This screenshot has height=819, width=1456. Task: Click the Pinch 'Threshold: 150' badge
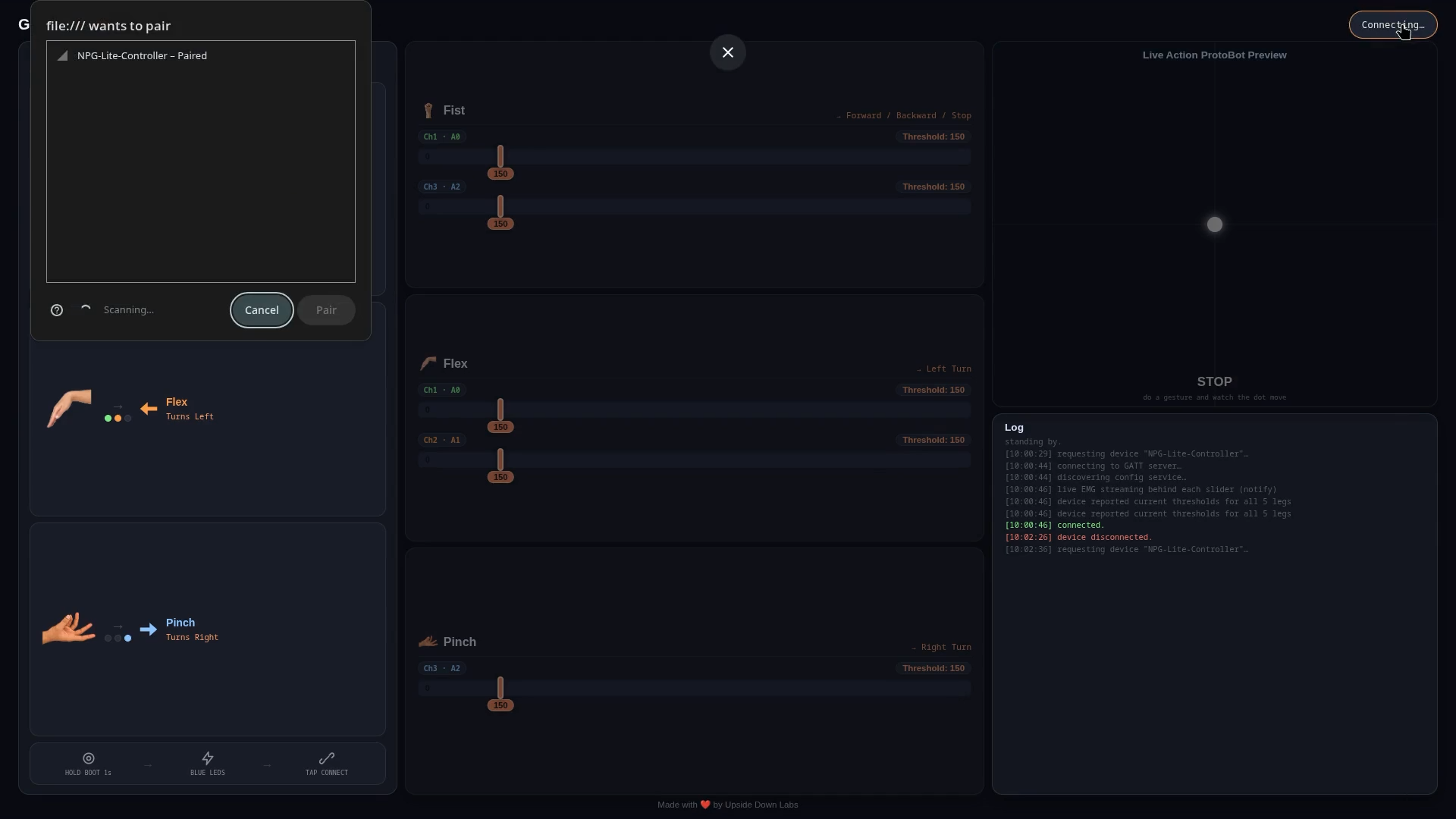[x=934, y=668]
